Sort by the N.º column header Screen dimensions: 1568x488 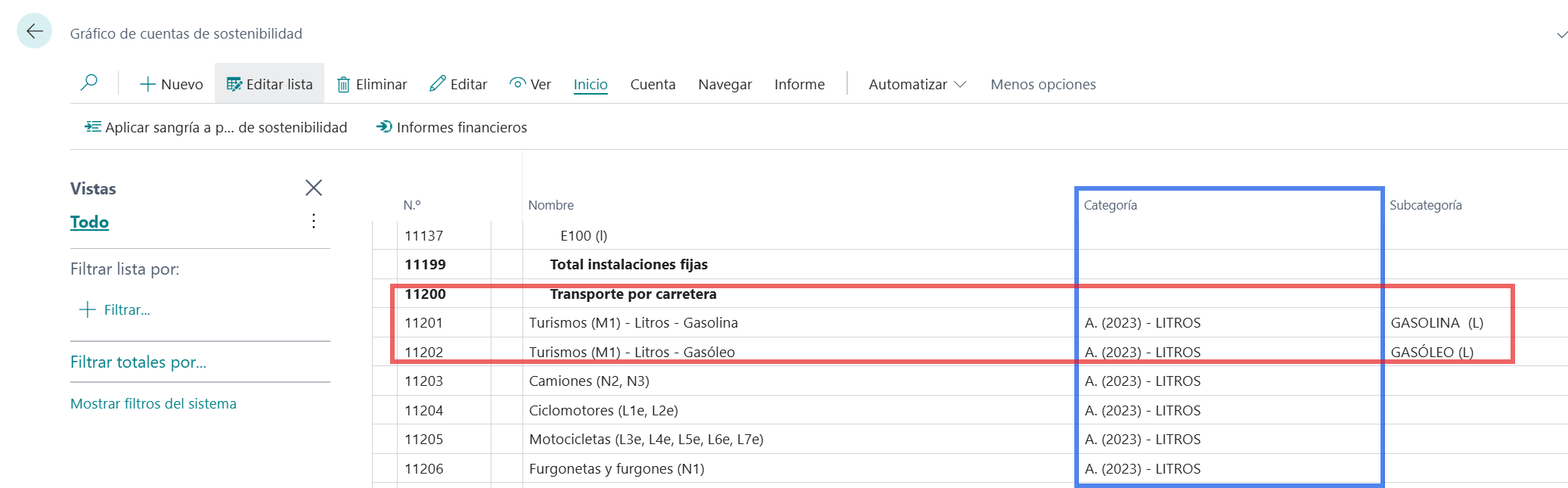[x=412, y=205]
